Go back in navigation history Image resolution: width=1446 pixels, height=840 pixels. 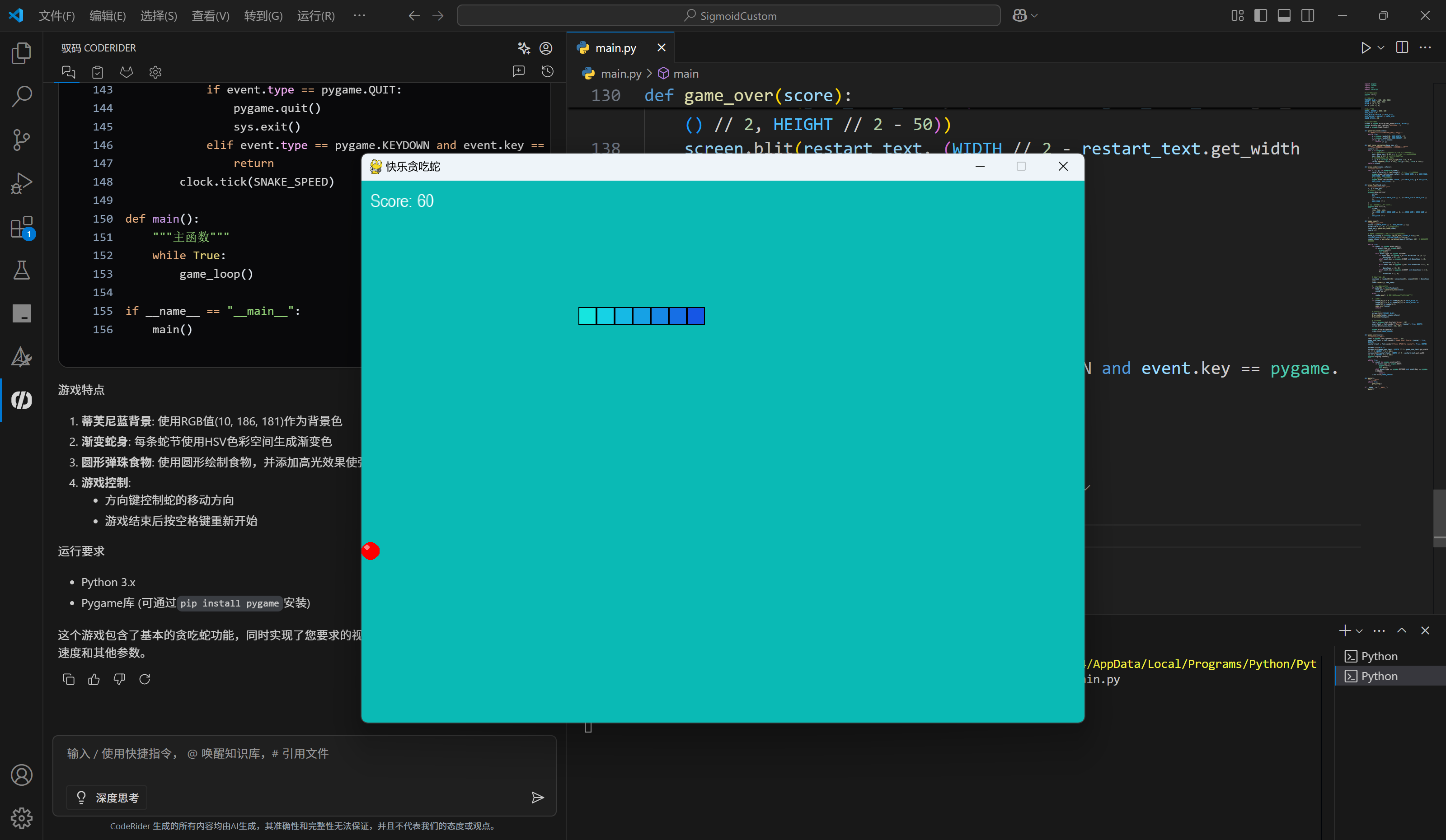tap(414, 15)
